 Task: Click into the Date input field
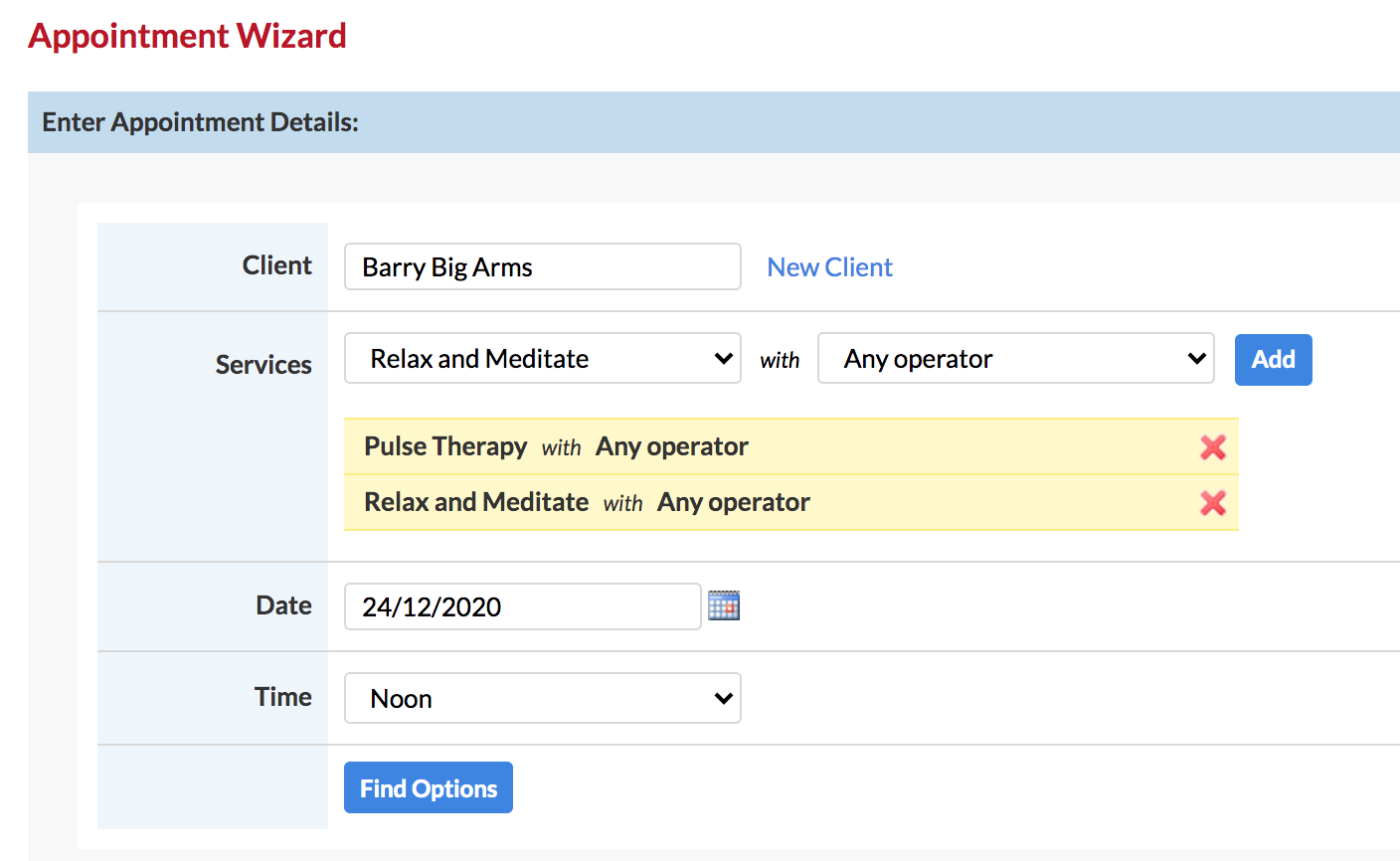click(523, 606)
